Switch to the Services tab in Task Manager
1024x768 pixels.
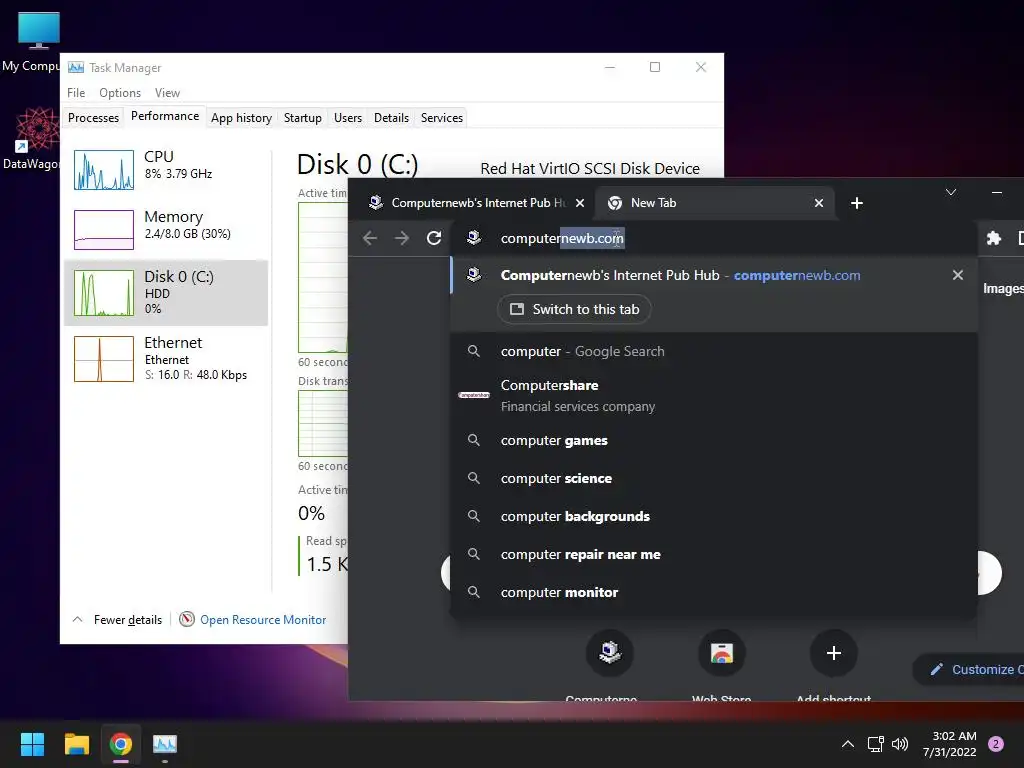tap(441, 118)
